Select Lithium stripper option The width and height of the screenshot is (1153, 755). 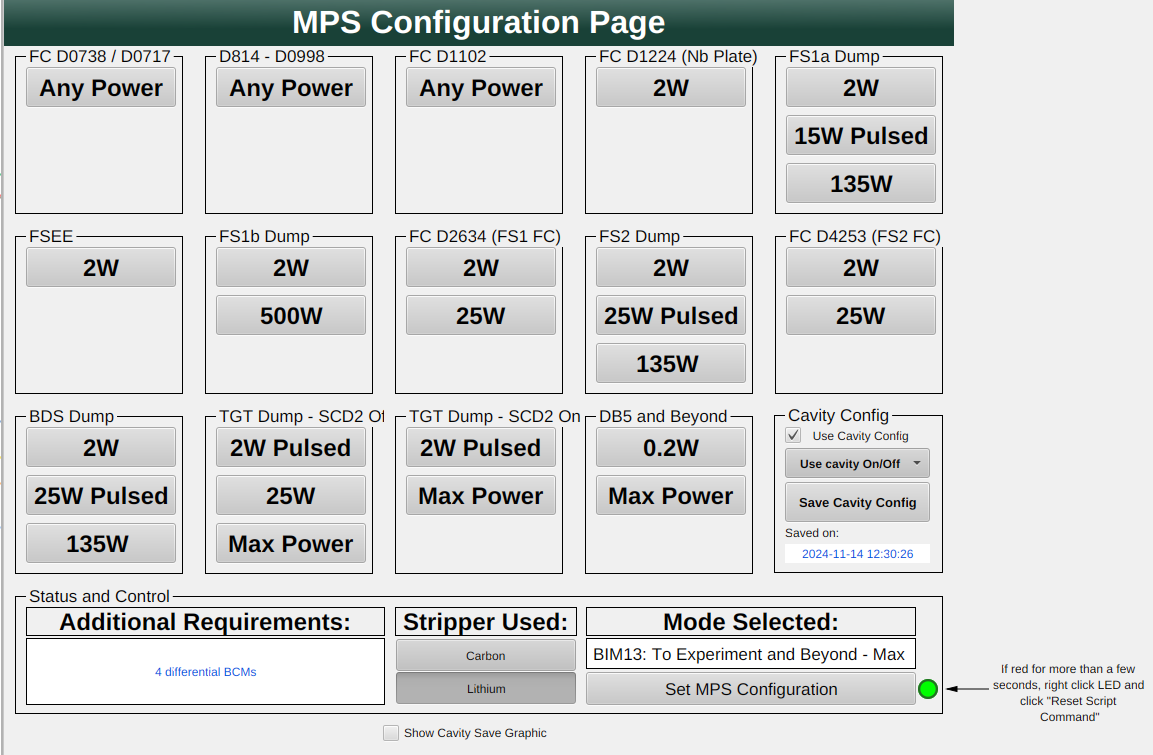point(485,689)
